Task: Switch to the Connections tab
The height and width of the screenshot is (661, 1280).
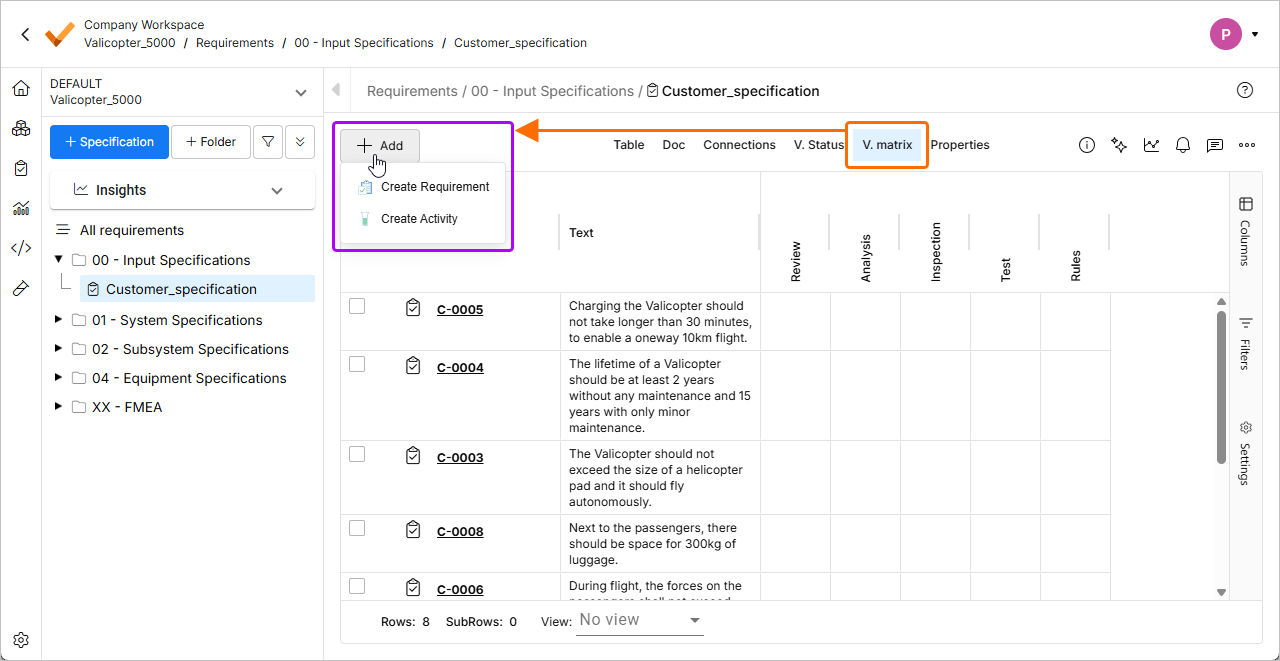Action: (739, 145)
